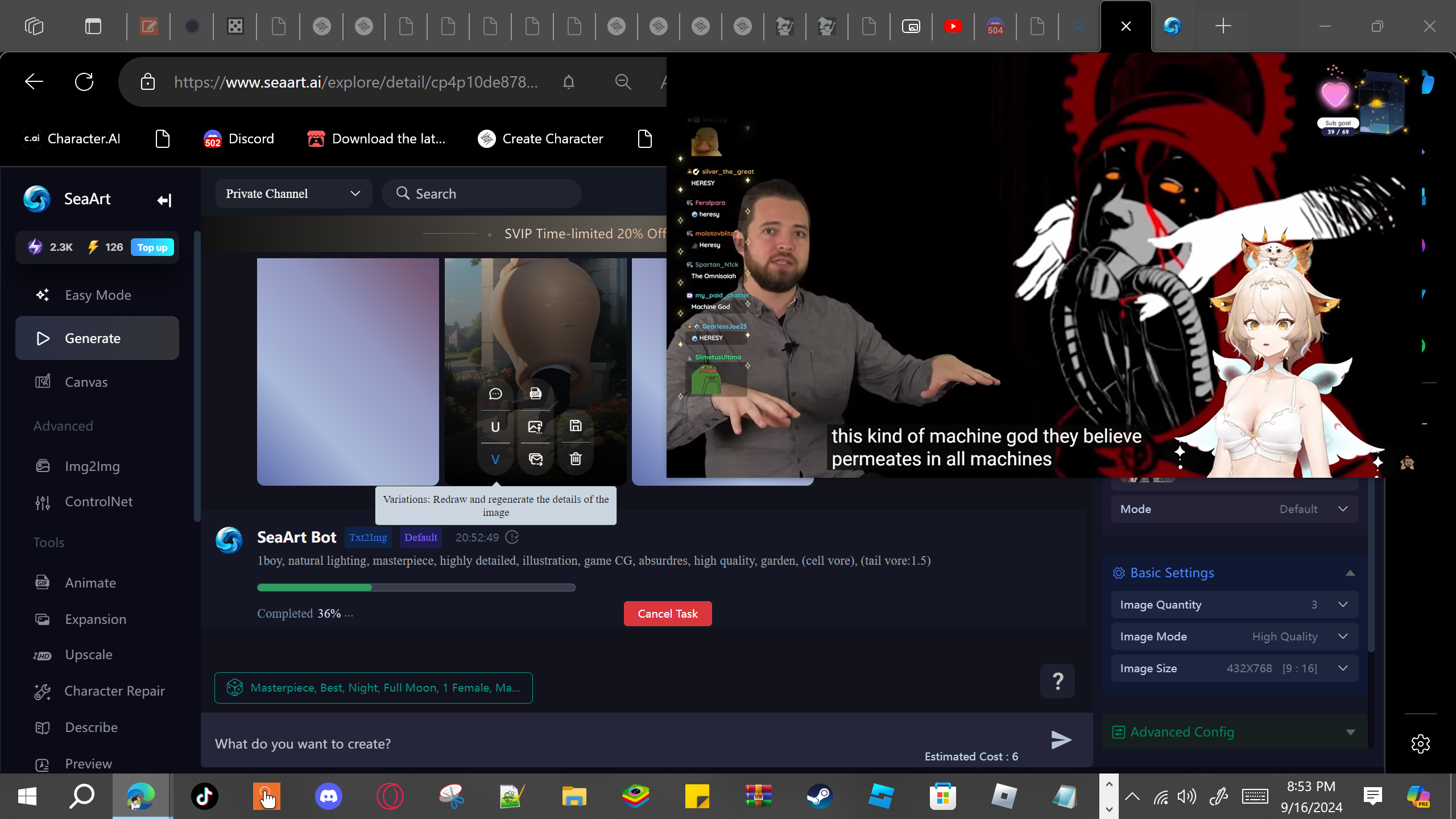Screen dimensions: 1456x819
Task: Switch to the SeaArt tab with swirl logo
Action: [1172, 26]
